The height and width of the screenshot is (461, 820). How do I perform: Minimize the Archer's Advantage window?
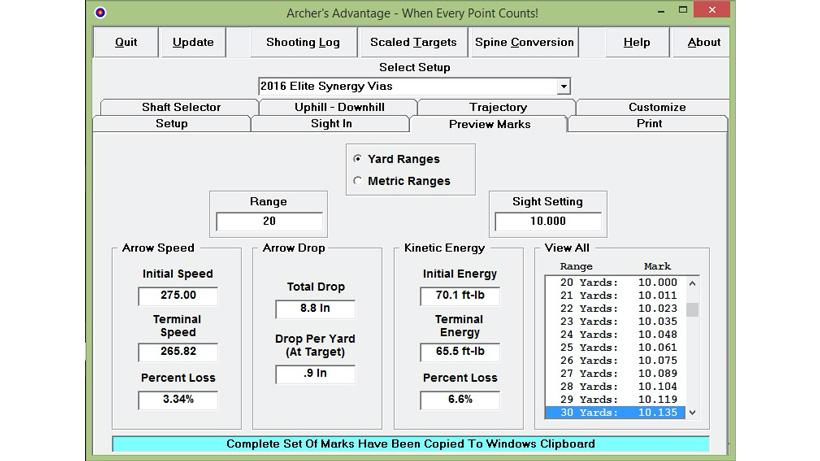coord(661,10)
